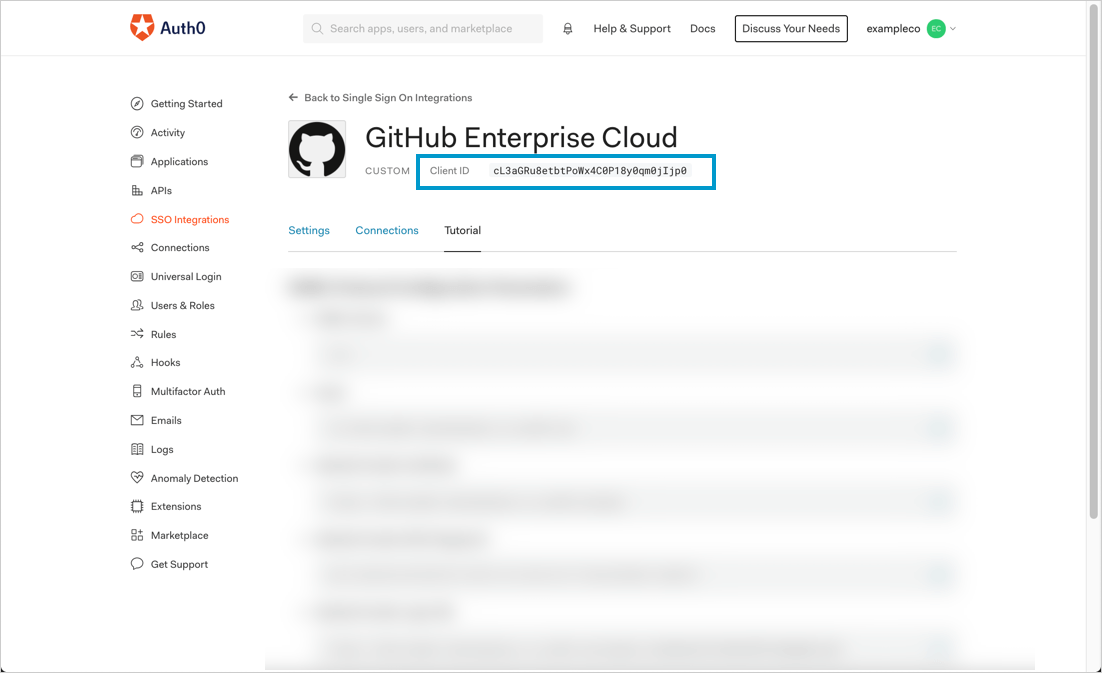Viewport: 1102px width, 673px height.
Task: Click the Rules shuffle icon
Action: coord(137,334)
